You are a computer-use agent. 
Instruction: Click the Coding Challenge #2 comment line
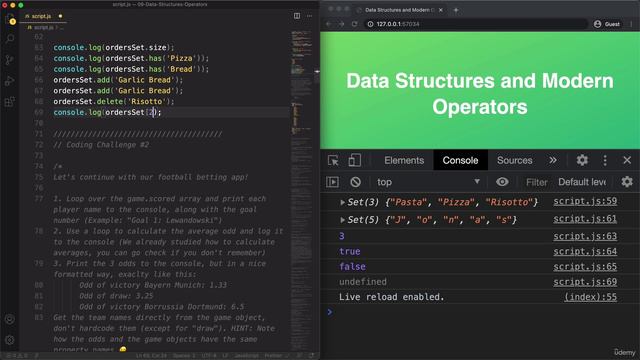point(101,144)
